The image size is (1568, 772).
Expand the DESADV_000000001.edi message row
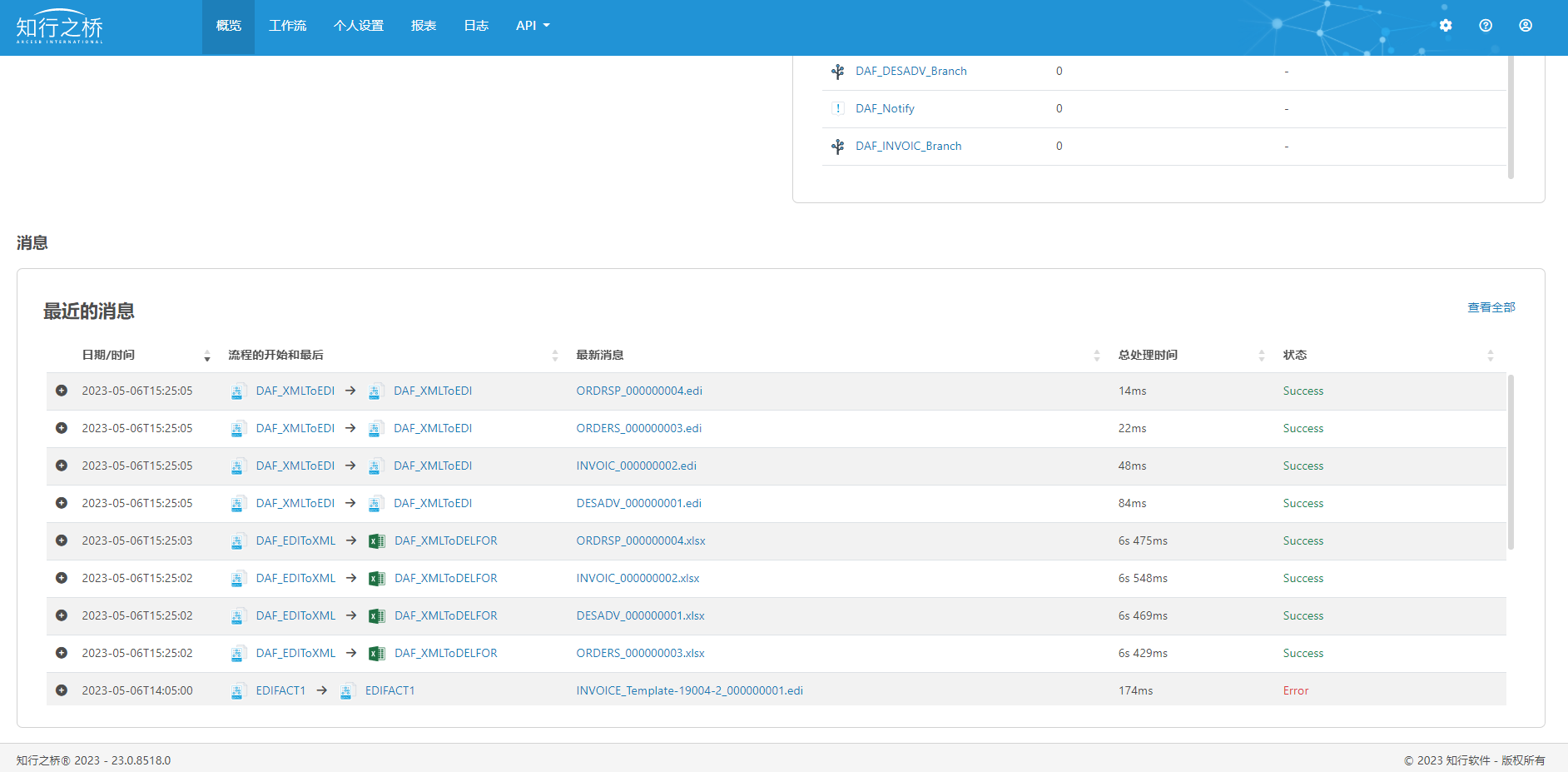(62, 503)
